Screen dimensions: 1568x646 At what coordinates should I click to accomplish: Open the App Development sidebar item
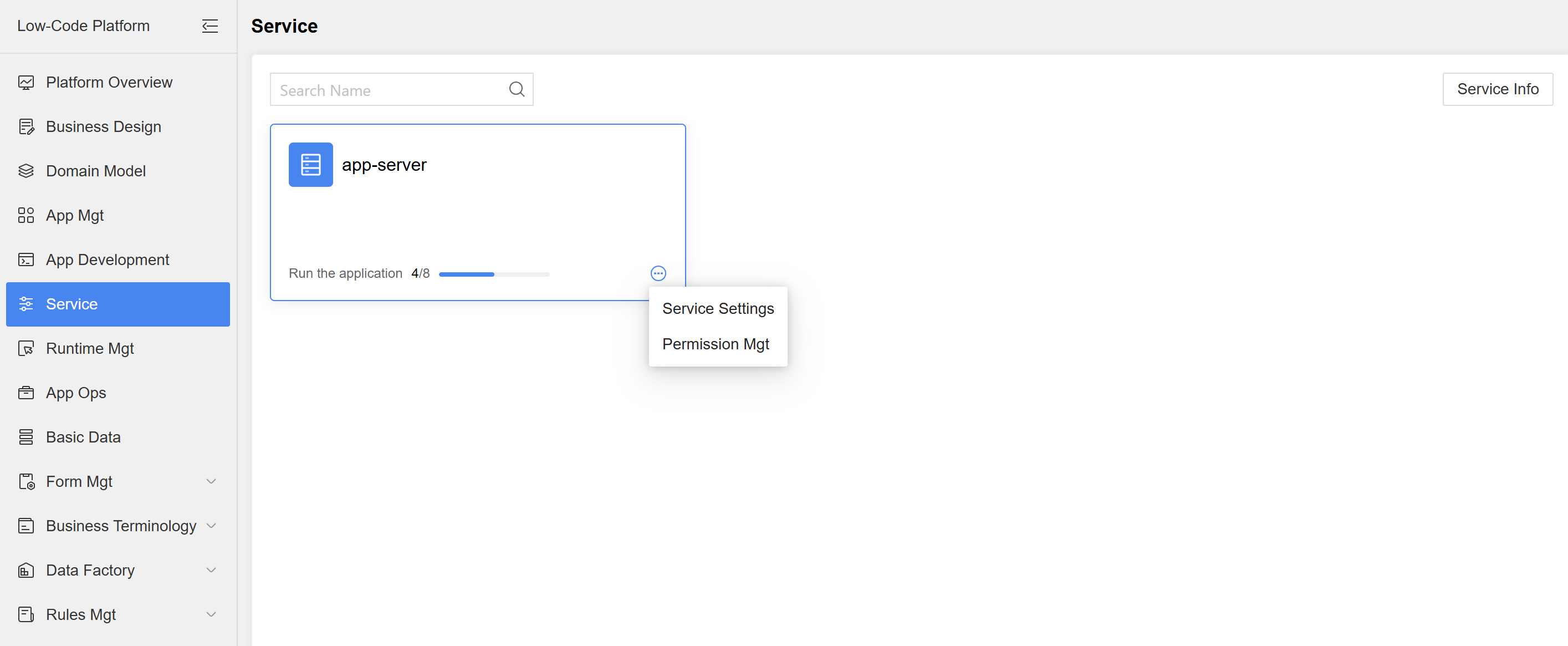(x=107, y=260)
